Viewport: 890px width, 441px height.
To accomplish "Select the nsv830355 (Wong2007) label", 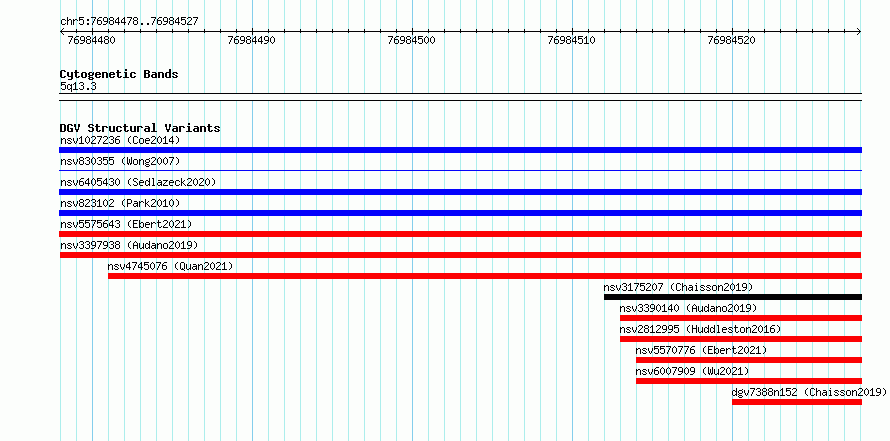I will [120, 161].
